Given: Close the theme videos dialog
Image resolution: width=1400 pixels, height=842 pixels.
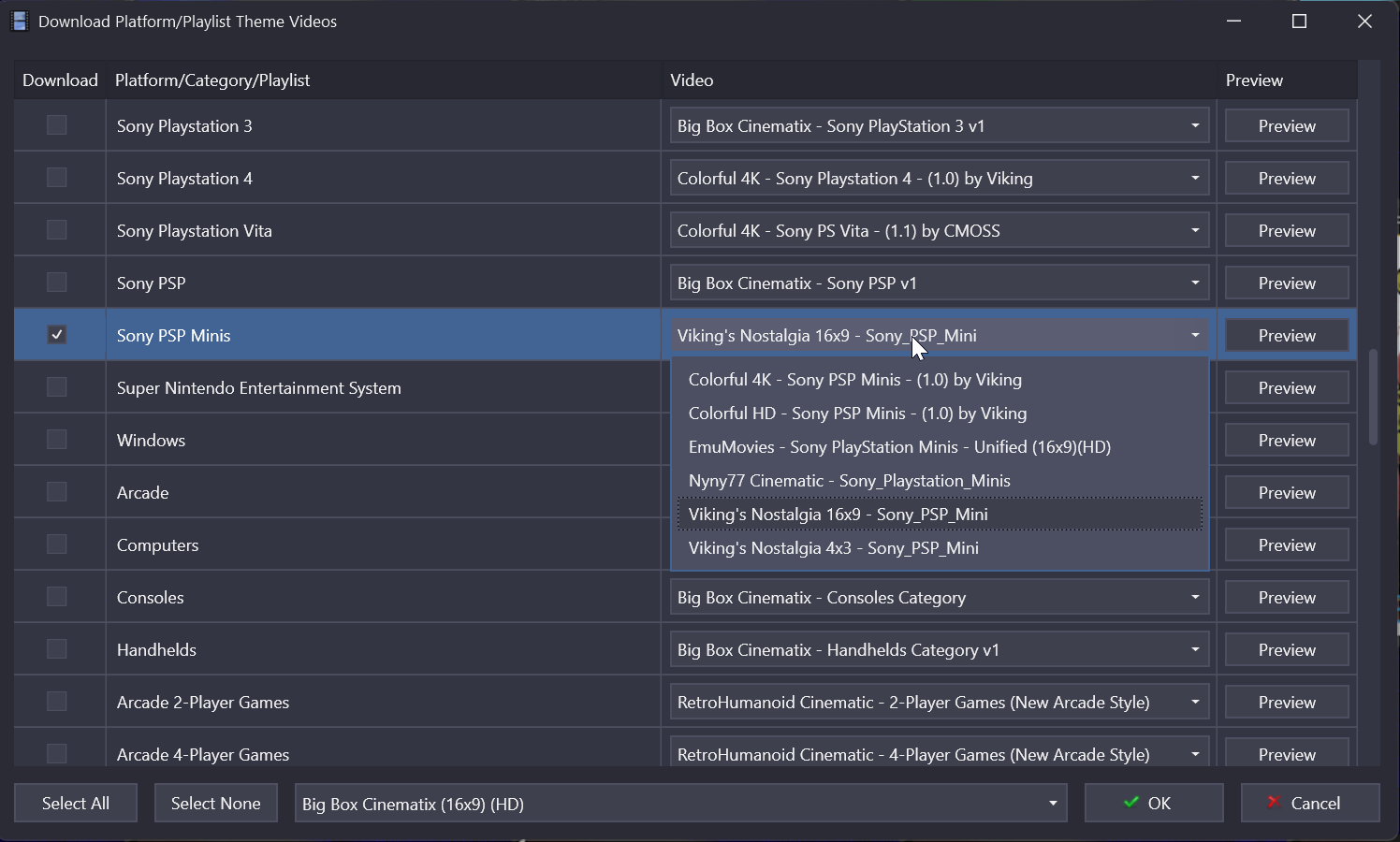Looking at the screenshot, I should coord(1364,22).
